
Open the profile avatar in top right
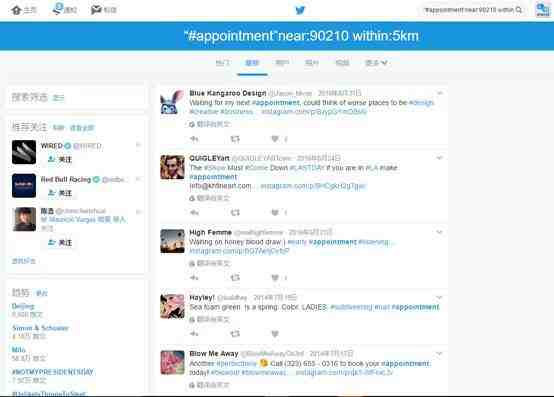tap(542, 10)
